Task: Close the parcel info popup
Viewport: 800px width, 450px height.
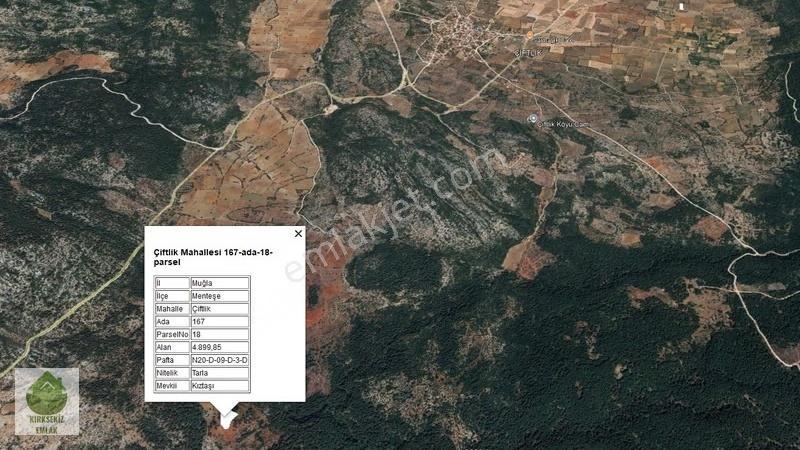Action: (x=298, y=234)
